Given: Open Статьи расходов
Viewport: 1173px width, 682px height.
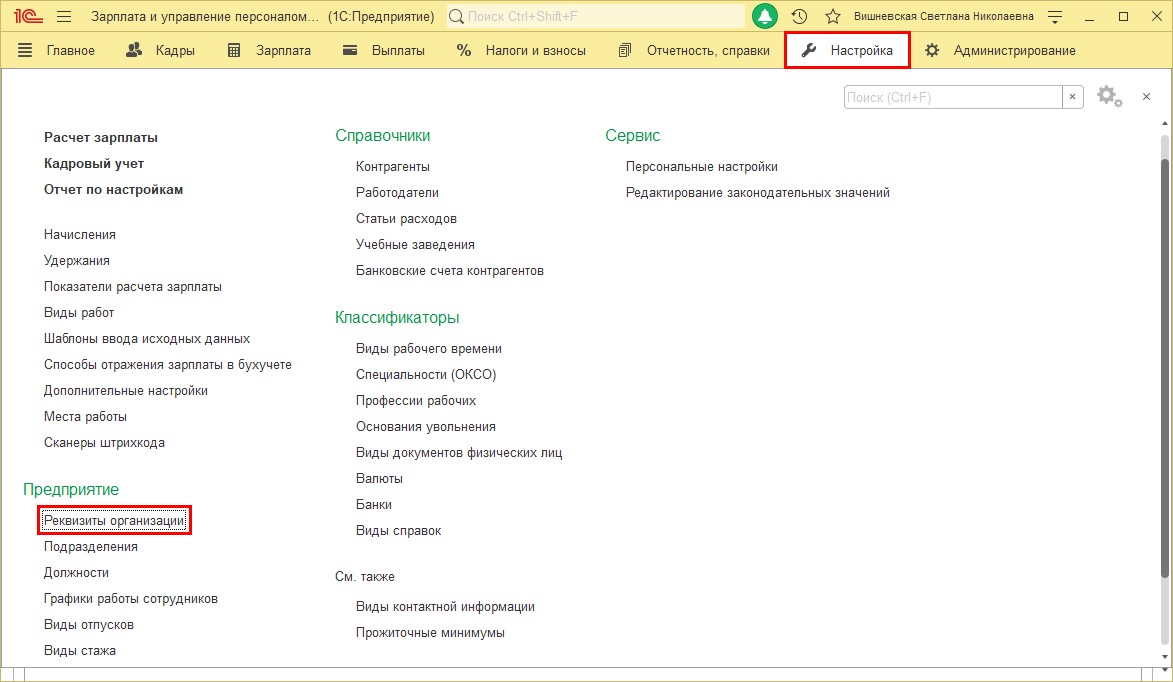Looking at the screenshot, I should click(x=406, y=219).
